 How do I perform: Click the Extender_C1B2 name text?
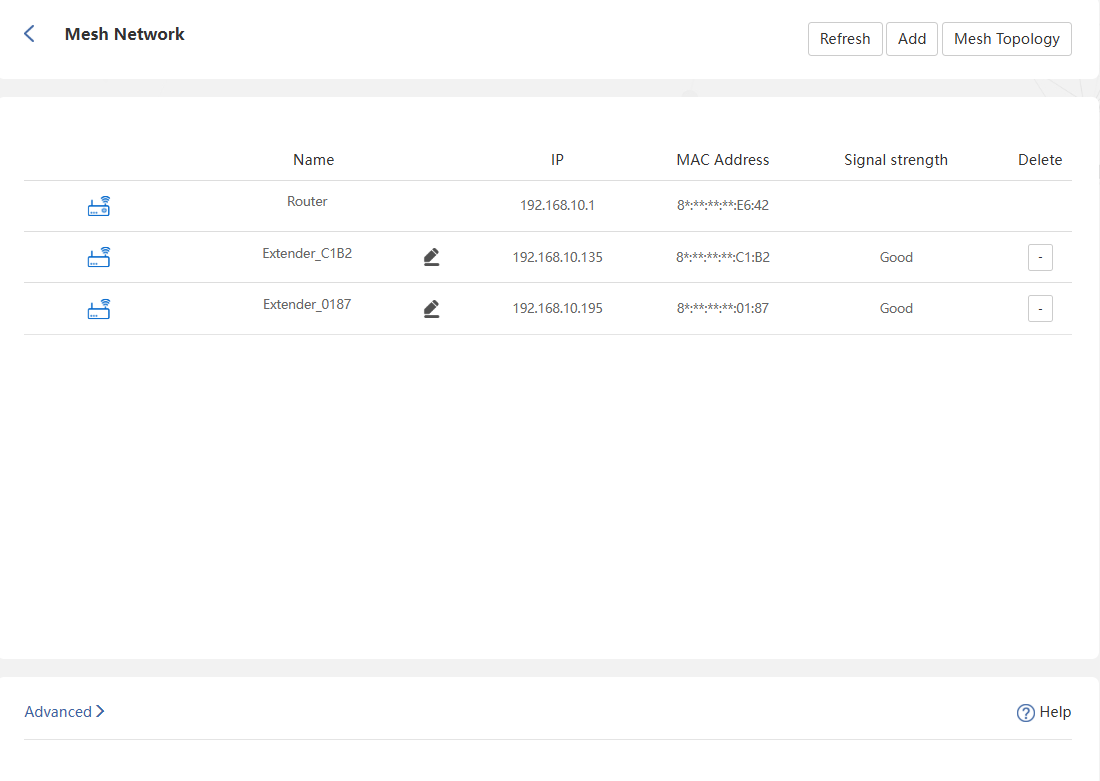tap(307, 254)
